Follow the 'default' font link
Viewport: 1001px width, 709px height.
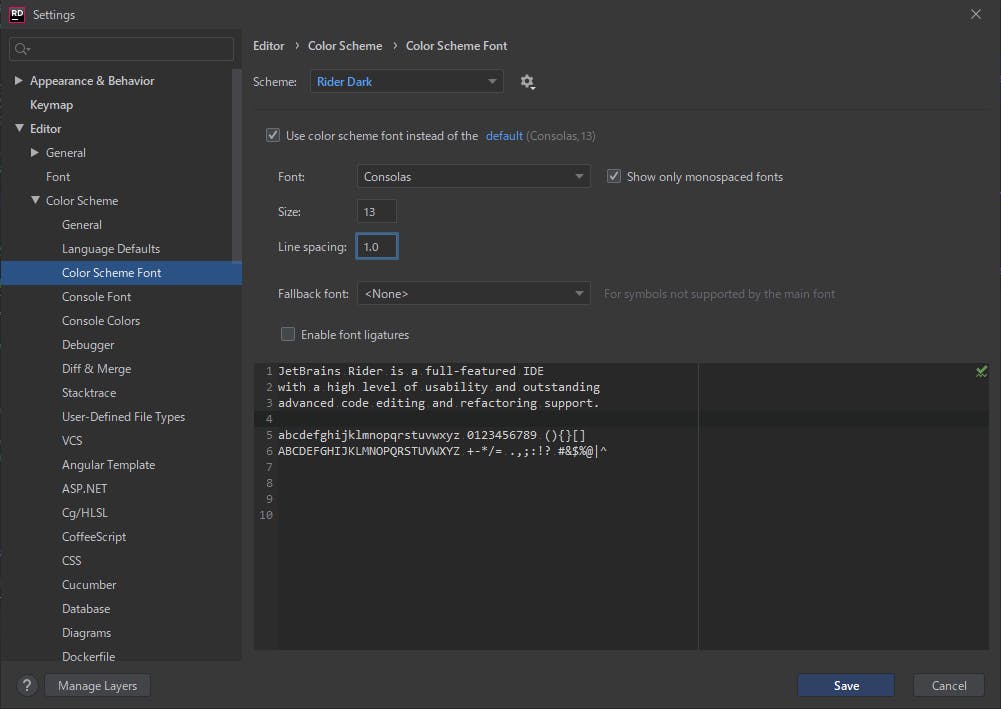[504, 135]
